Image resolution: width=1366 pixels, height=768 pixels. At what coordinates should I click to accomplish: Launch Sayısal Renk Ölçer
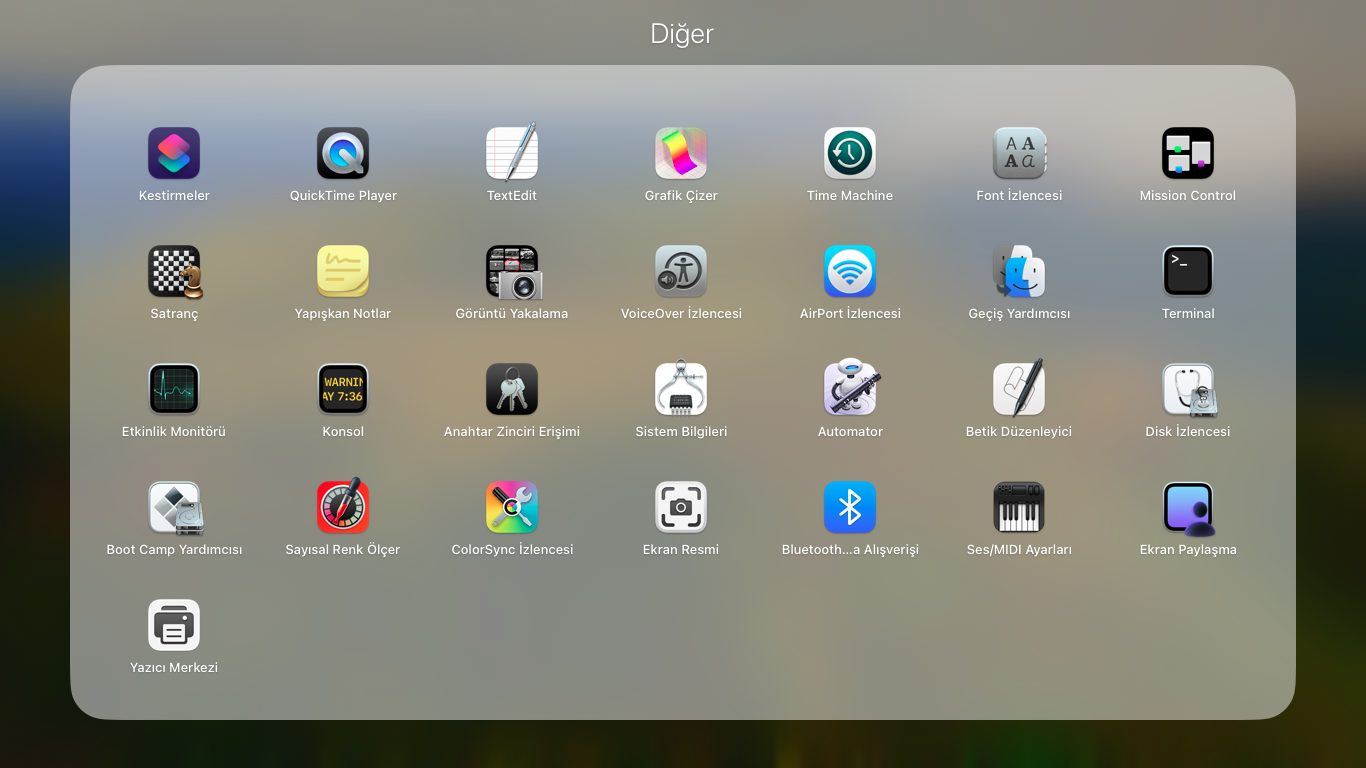[x=343, y=508]
